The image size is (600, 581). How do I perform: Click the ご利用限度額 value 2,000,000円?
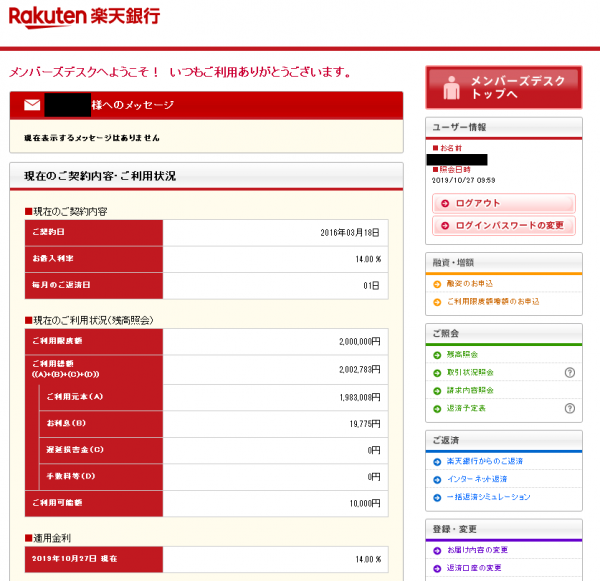point(360,341)
